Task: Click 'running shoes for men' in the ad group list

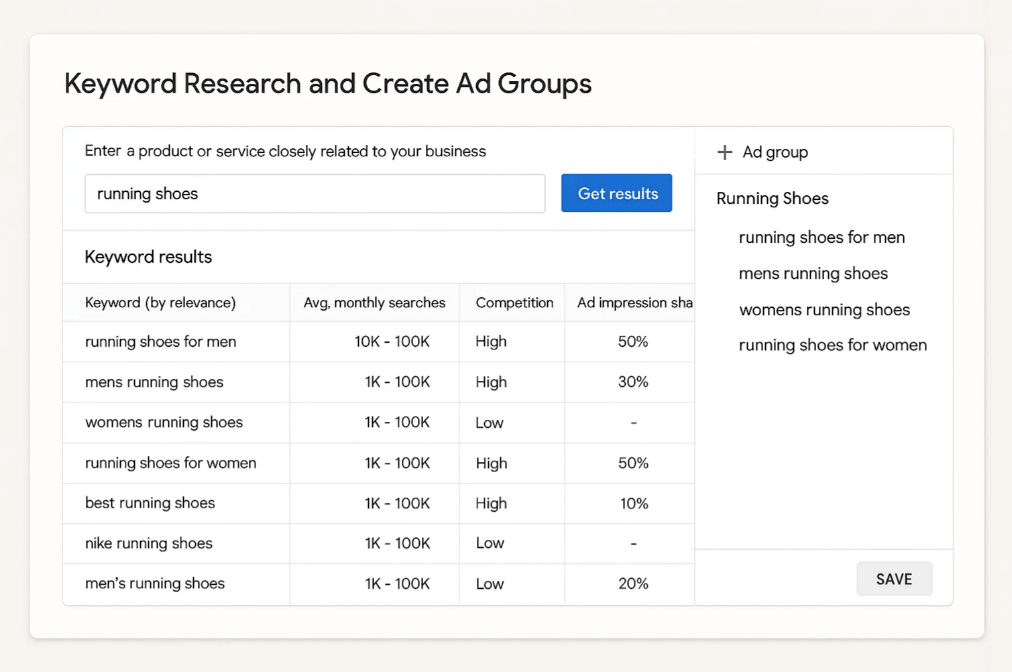Action: tap(822, 238)
